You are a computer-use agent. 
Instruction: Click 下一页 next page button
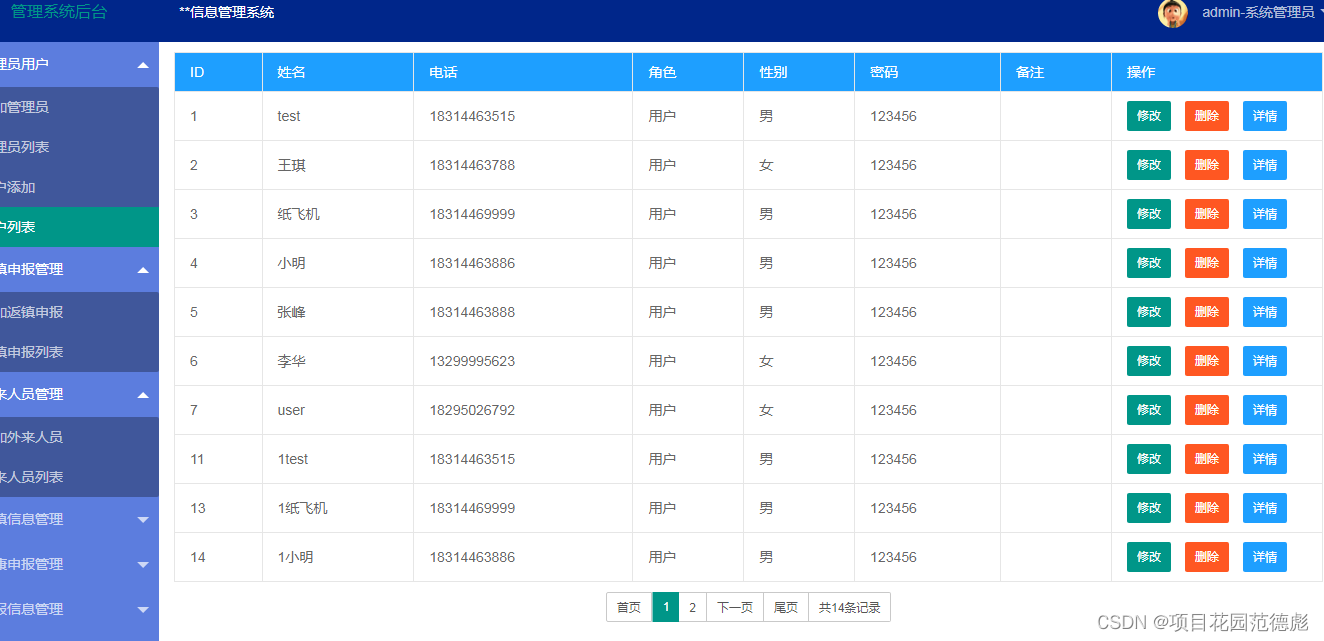click(735, 607)
